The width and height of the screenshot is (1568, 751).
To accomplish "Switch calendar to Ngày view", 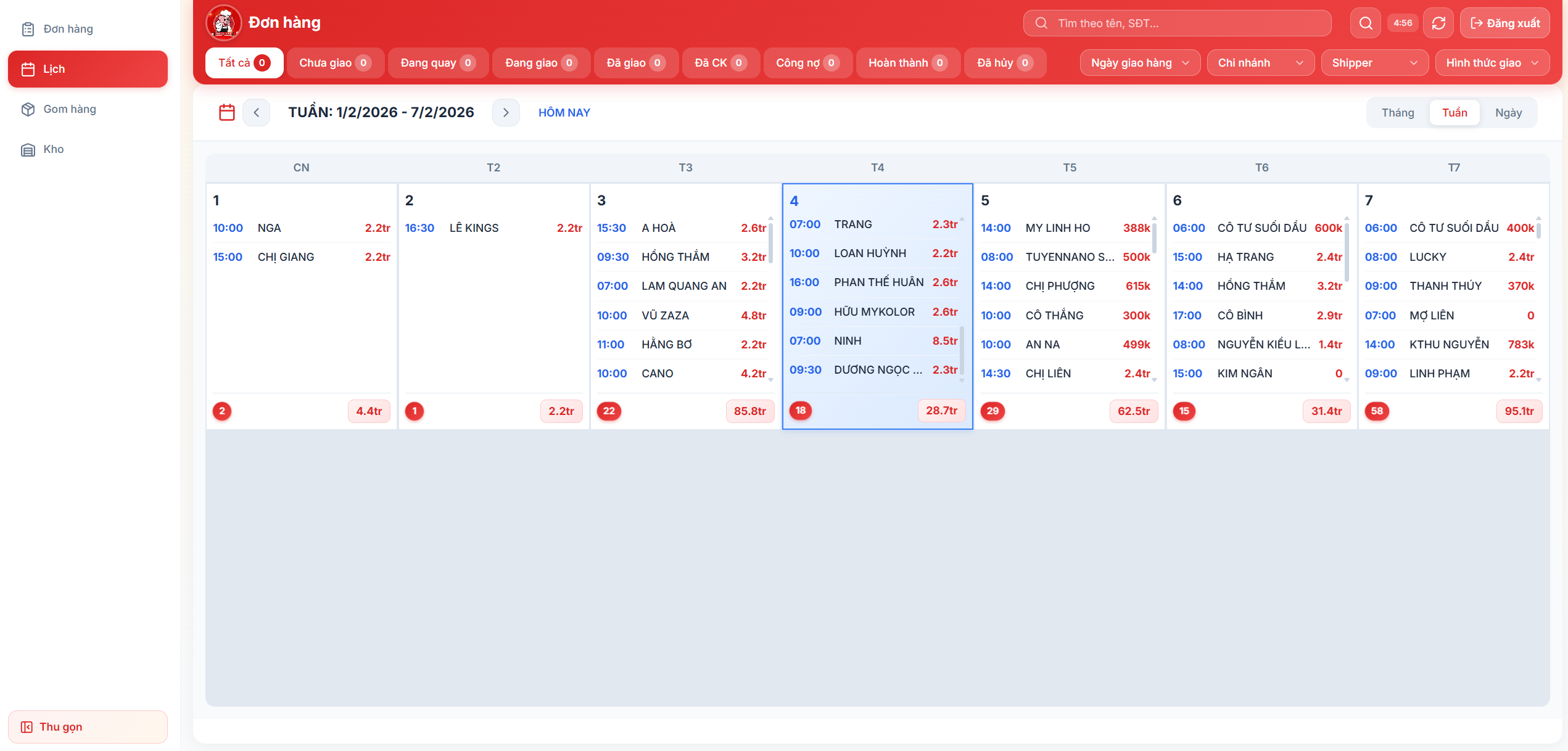I will 1508,112.
